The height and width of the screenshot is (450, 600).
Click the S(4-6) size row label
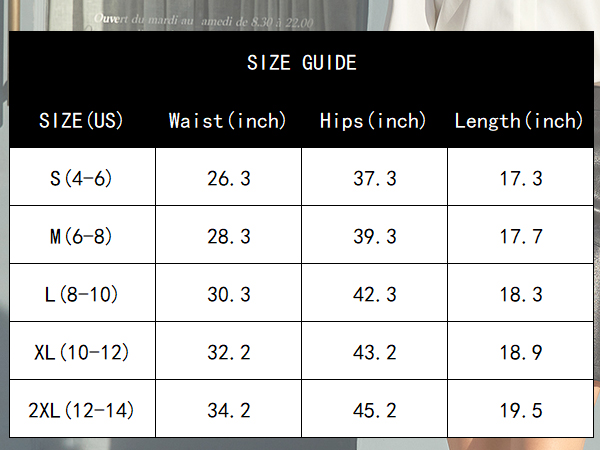coord(81,178)
